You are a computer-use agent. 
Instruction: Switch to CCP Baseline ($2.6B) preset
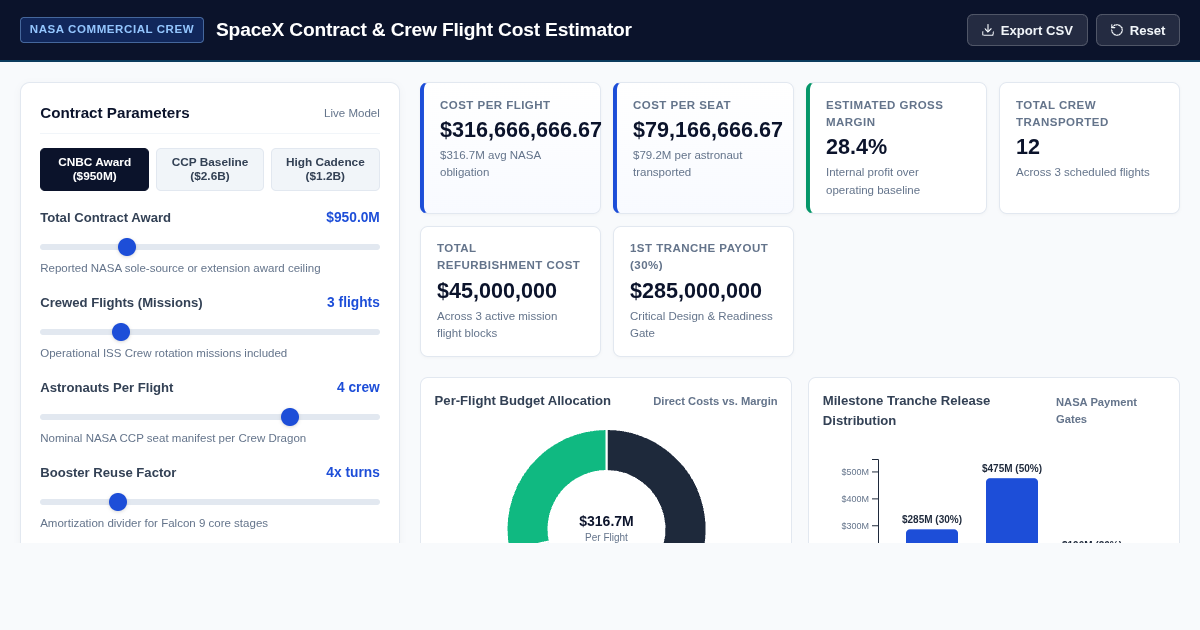coord(210,169)
